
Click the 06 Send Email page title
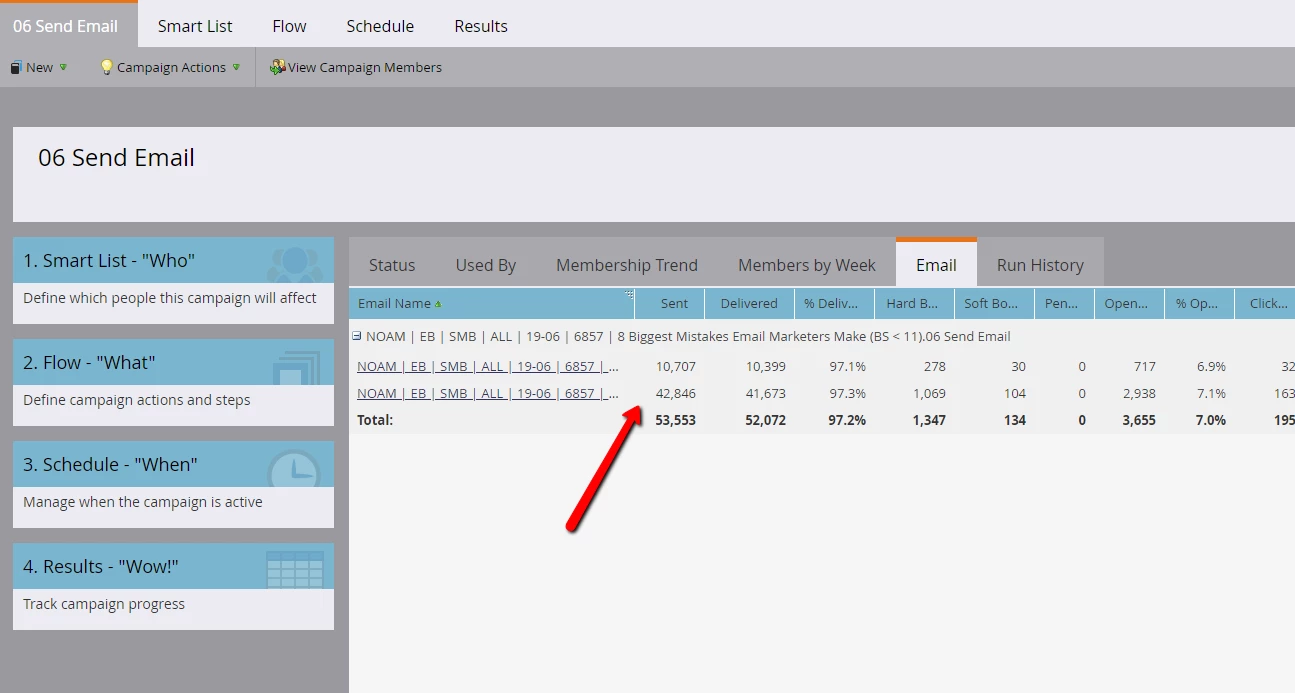(116, 158)
